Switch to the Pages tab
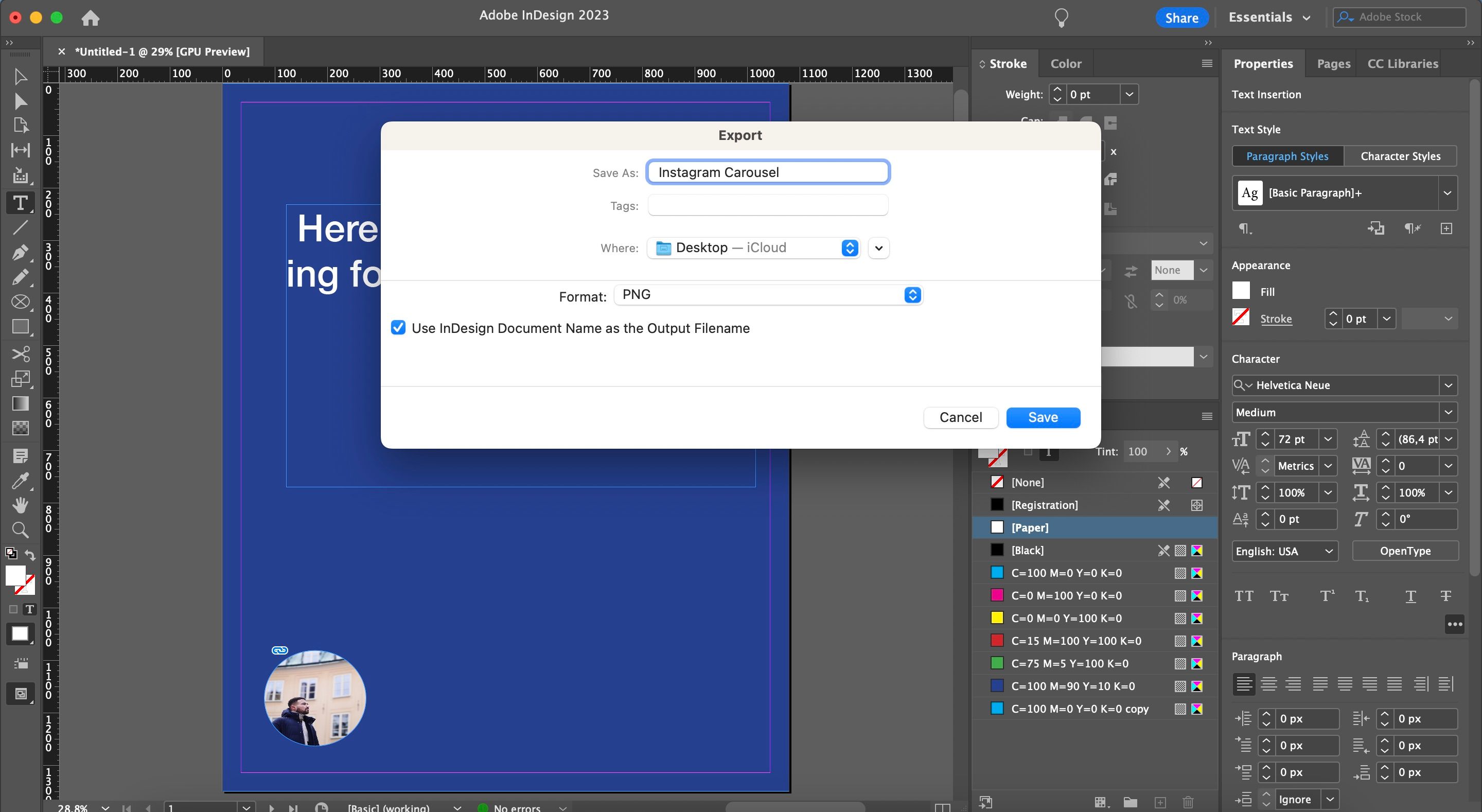 (1332, 63)
